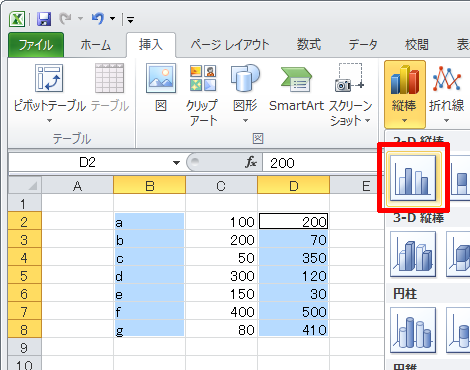Click cell B4 containing 'c'
Screen dimensions: 470x370
point(149,257)
